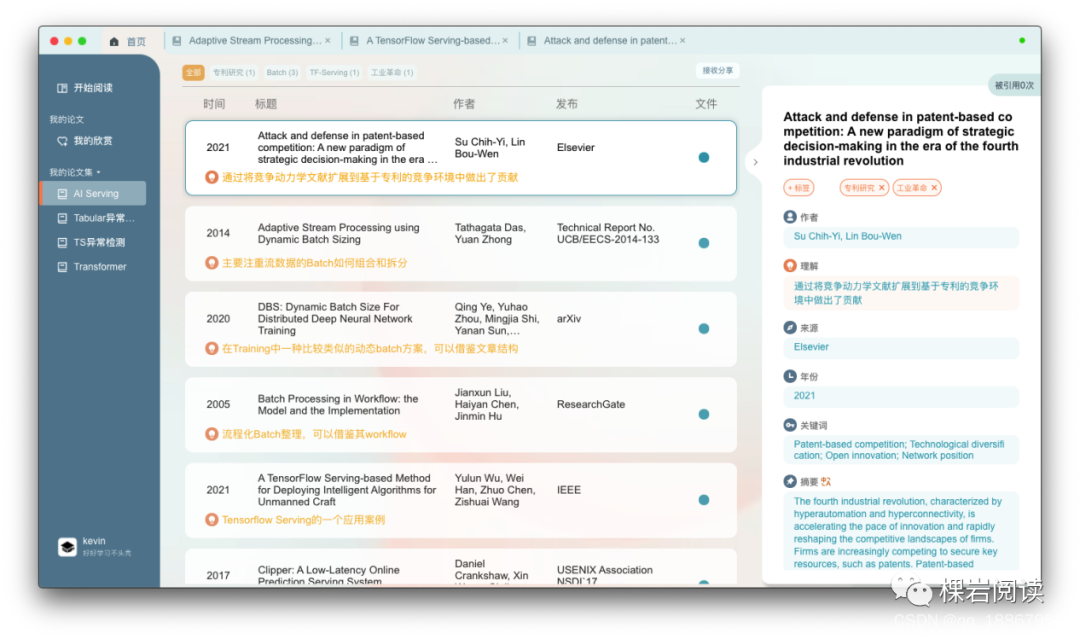Image resolution: width=1080 pixels, height=639 pixels.
Task: Filter by 工业革命 (1) tag
Action: pyautogui.click(x=392, y=72)
